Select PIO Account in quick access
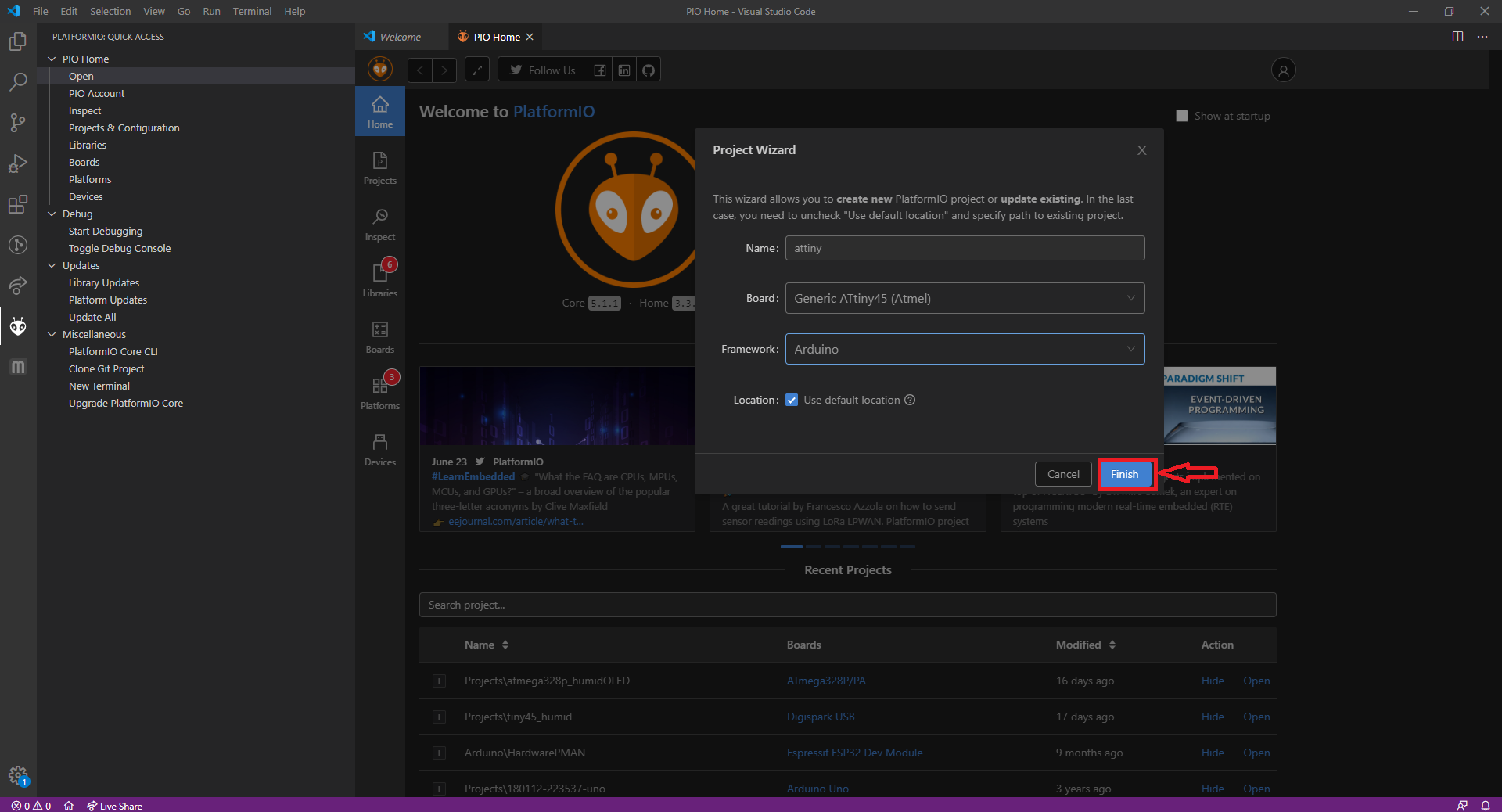The width and height of the screenshot is (1502, 812). (96, 93)
